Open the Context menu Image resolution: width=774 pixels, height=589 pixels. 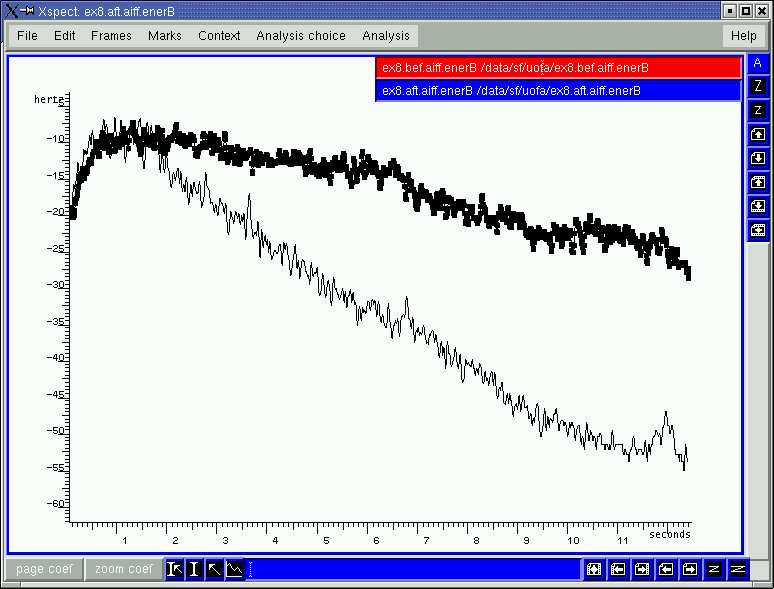point(219,36)
